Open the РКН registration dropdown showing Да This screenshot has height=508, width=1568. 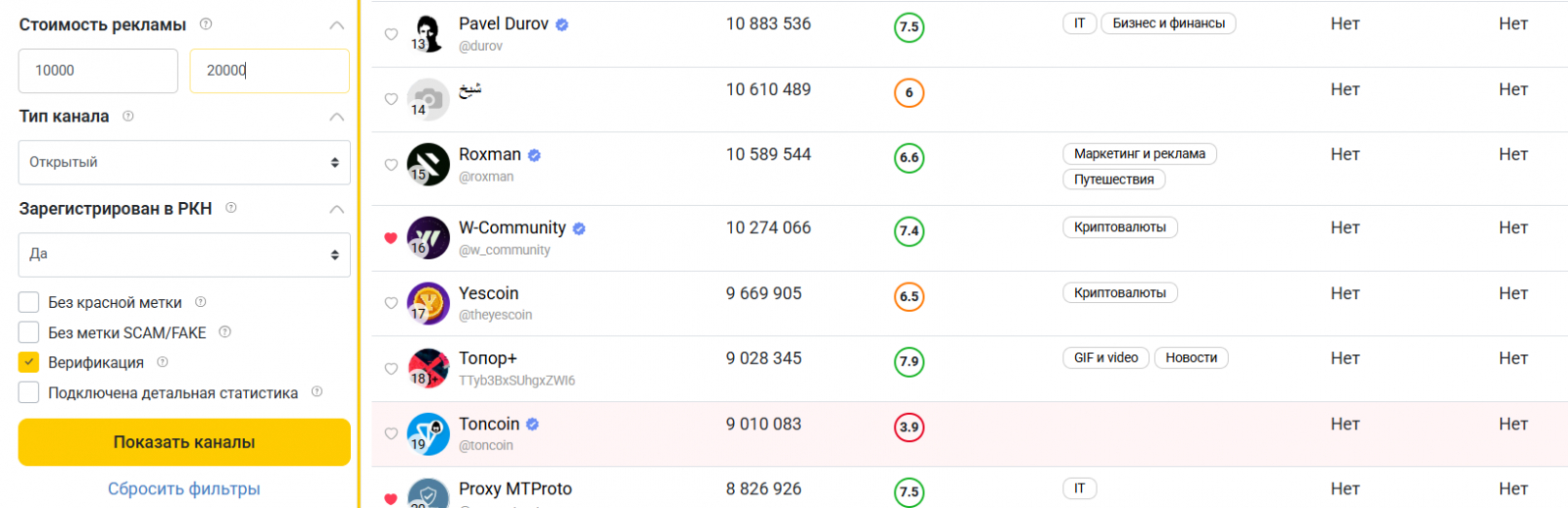[x=184, y=254]
